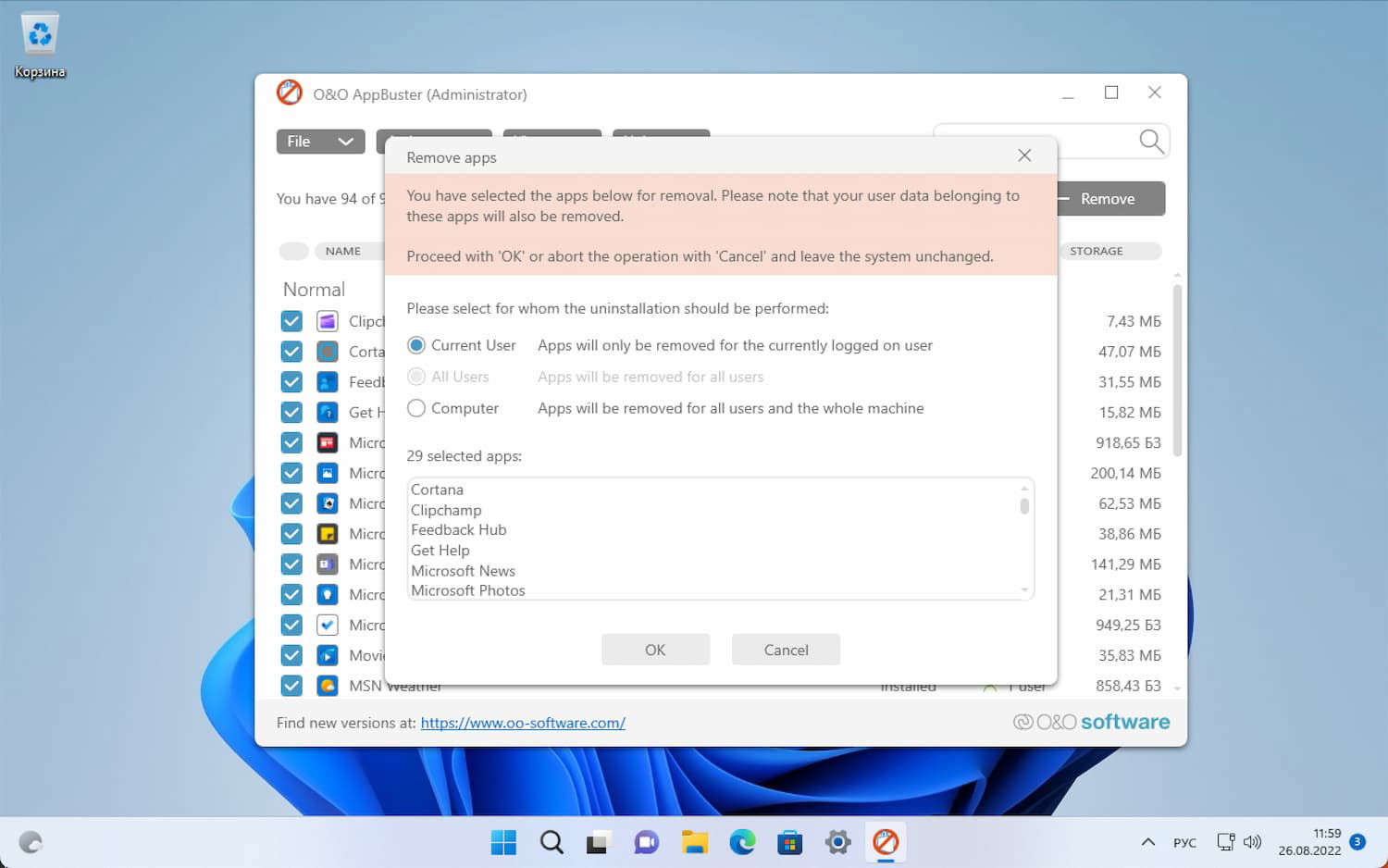The height and width of the screenshot is (868, 1388).
Task: Select the Computer radio option
Action: coord(416,408)
